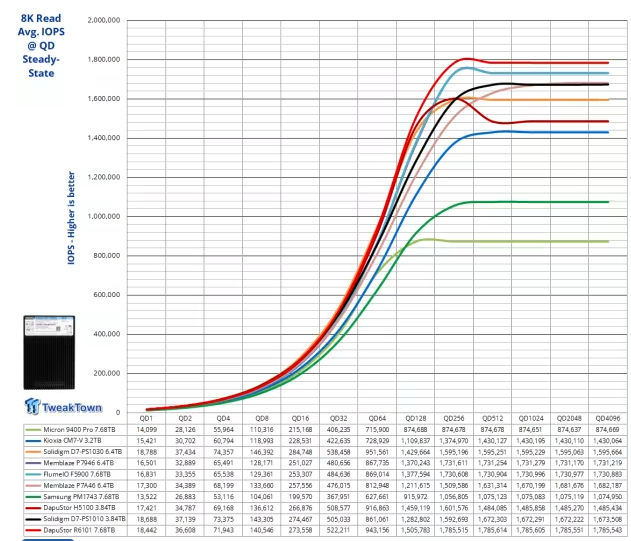The width and height of the screenshot is (631, 541).
Task: Click the SSD drive product thumbnail
Action: (x=49, y=353)
